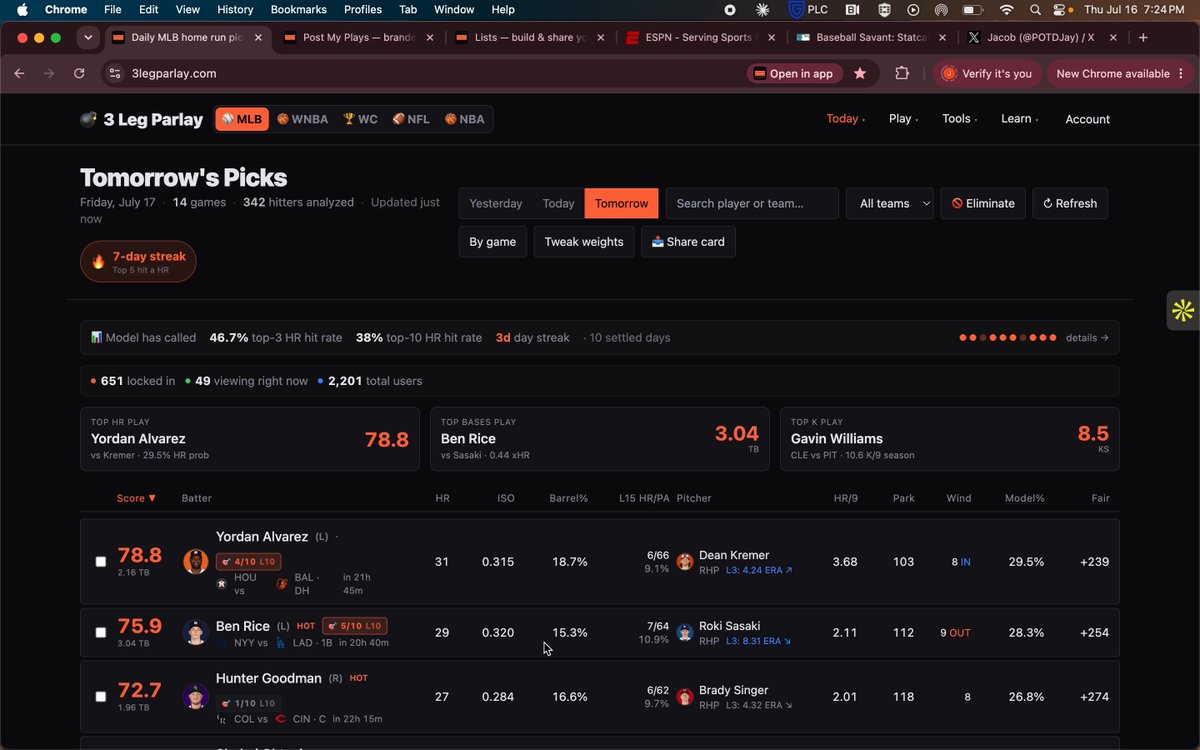Select the Today date tab
Viewport: 1200px width, 750px height.
coord(558,203)
